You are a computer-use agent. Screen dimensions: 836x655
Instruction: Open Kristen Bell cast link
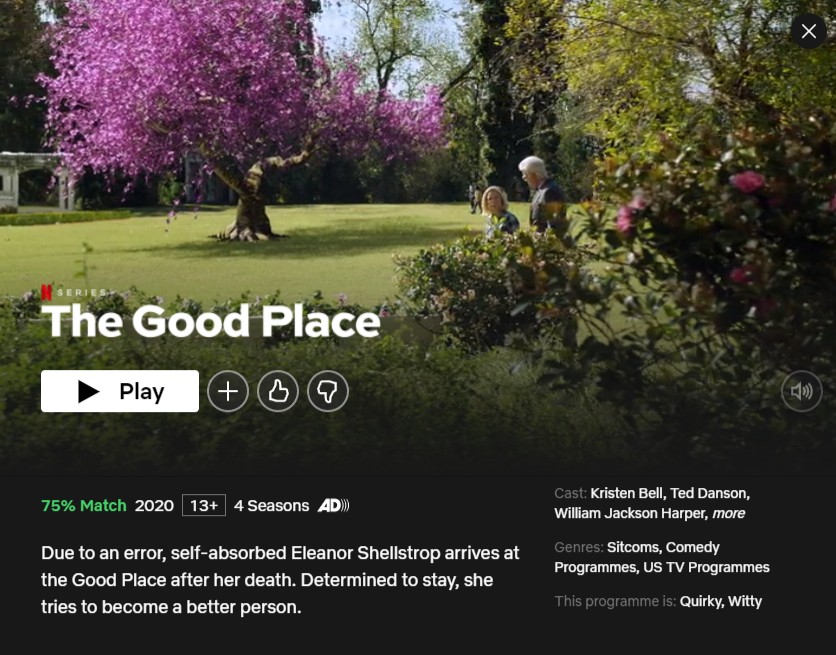tap(626, 493)
